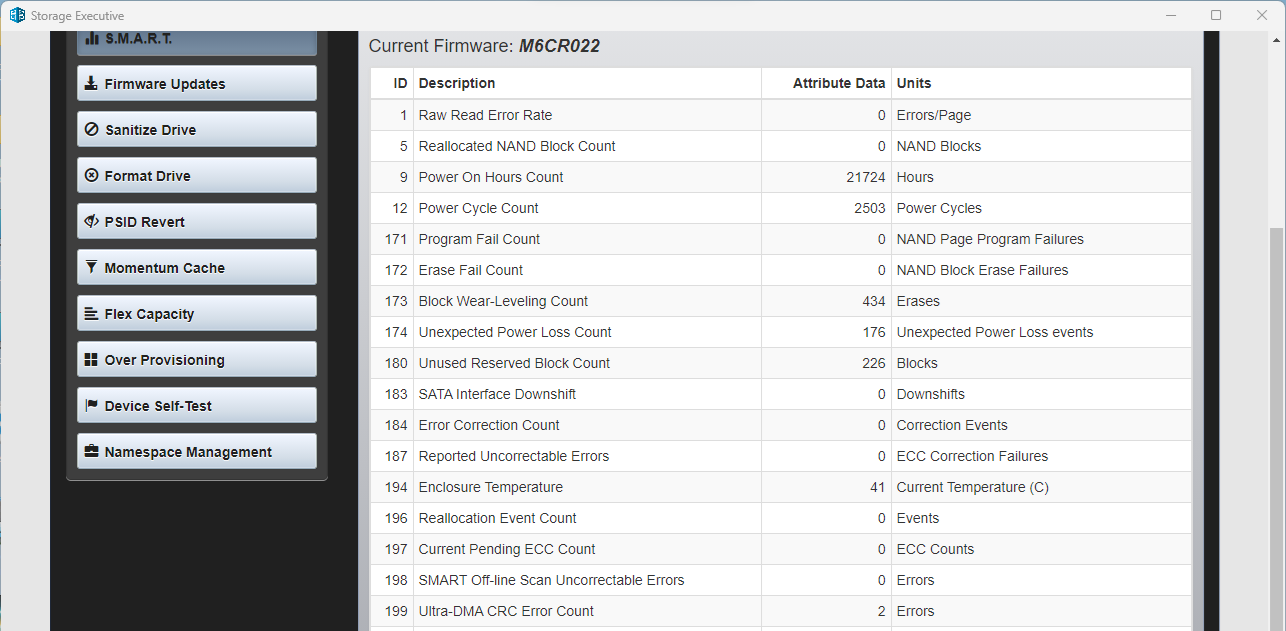Go to the Over Provisioning page

[197, 360]
